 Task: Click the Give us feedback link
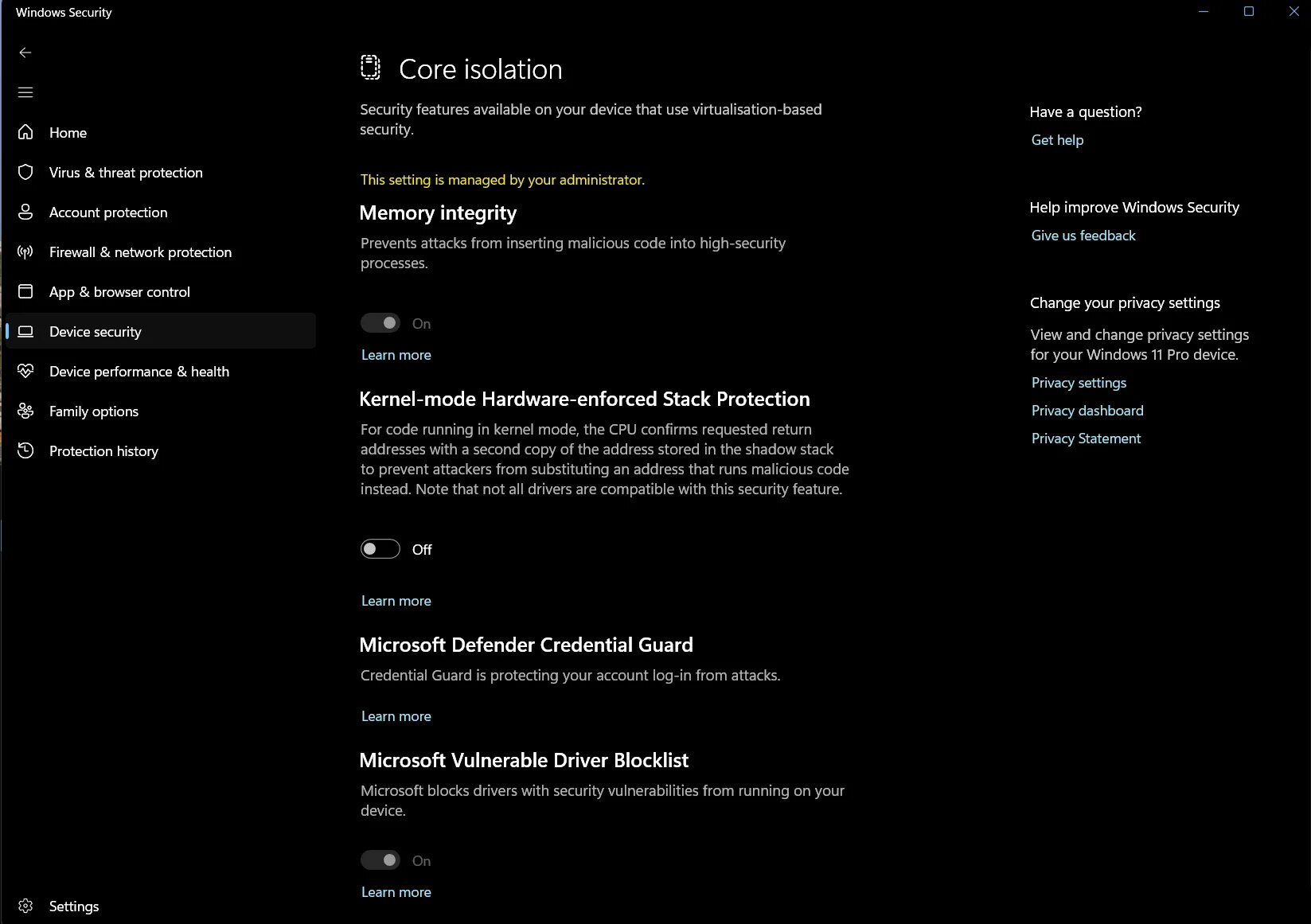[x=1083, y=236]
